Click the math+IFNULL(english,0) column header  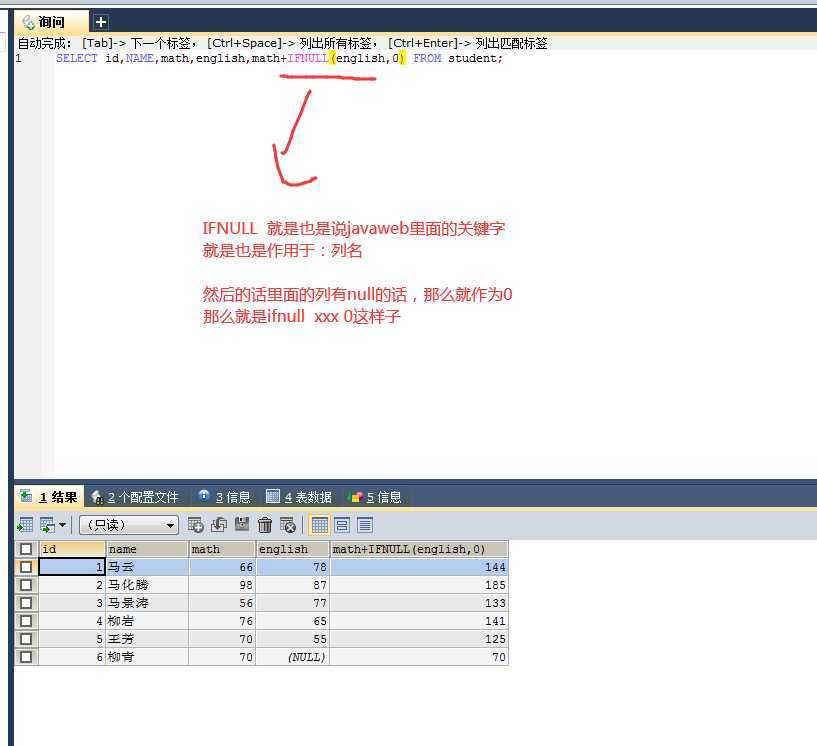click(x=419, y=549)
